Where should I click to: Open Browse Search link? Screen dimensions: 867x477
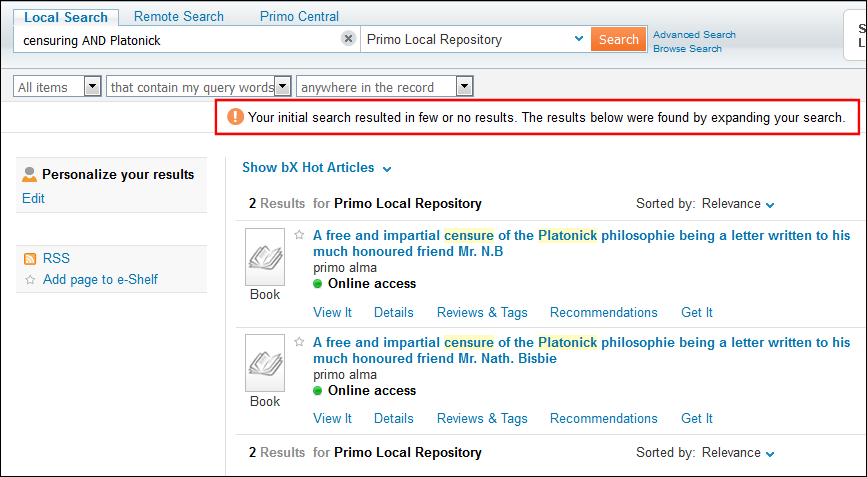tap(687, 48)
